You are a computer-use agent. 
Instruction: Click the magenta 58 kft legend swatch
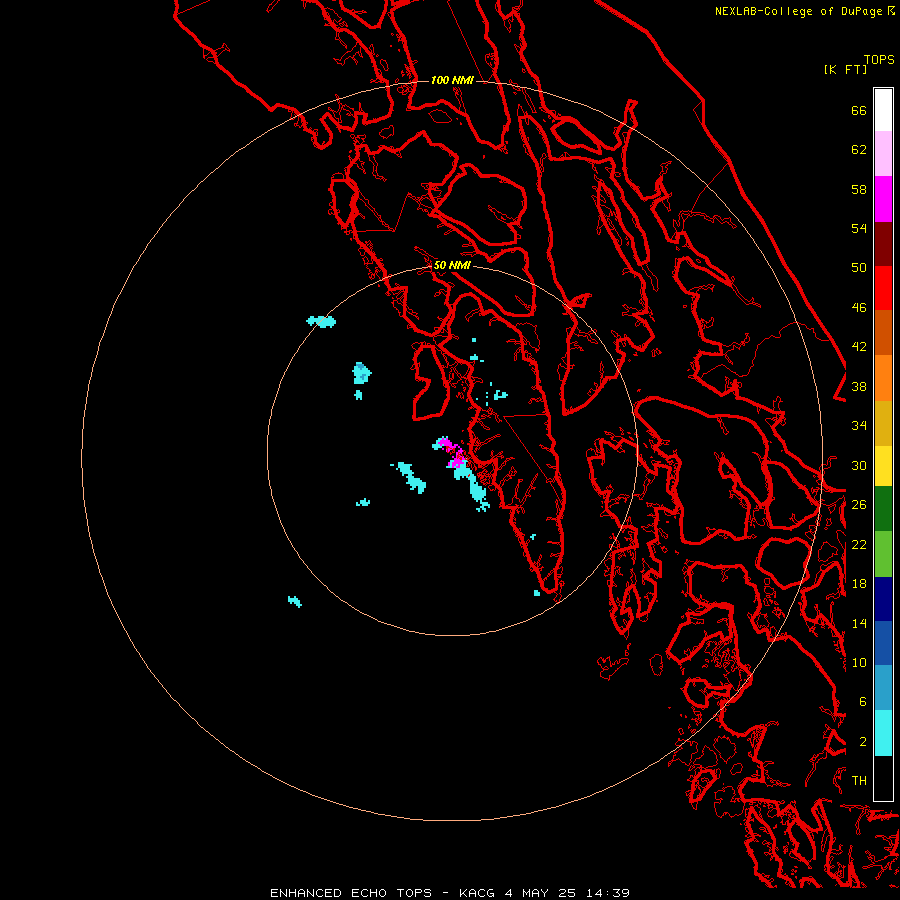[x=883, y=199]
